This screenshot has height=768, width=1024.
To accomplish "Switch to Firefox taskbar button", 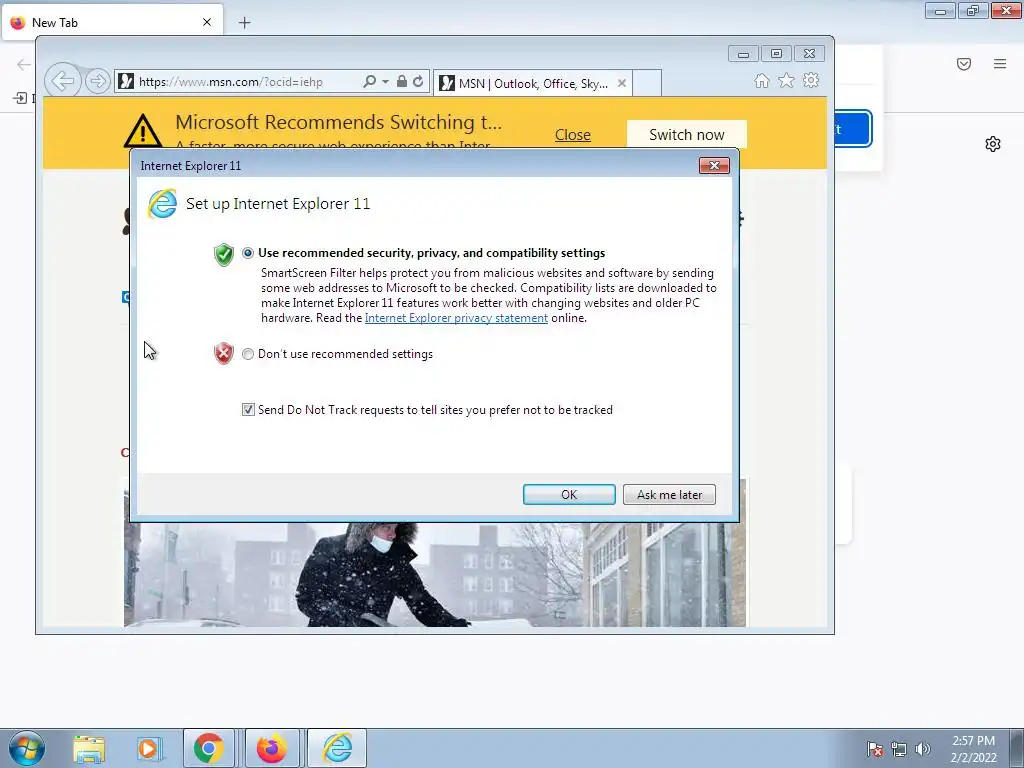I will (272, 748).
